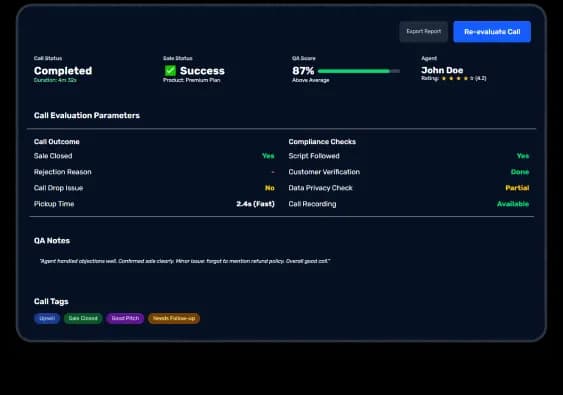Click the yellow No value for Call Drop Issue

coord(270,188)
